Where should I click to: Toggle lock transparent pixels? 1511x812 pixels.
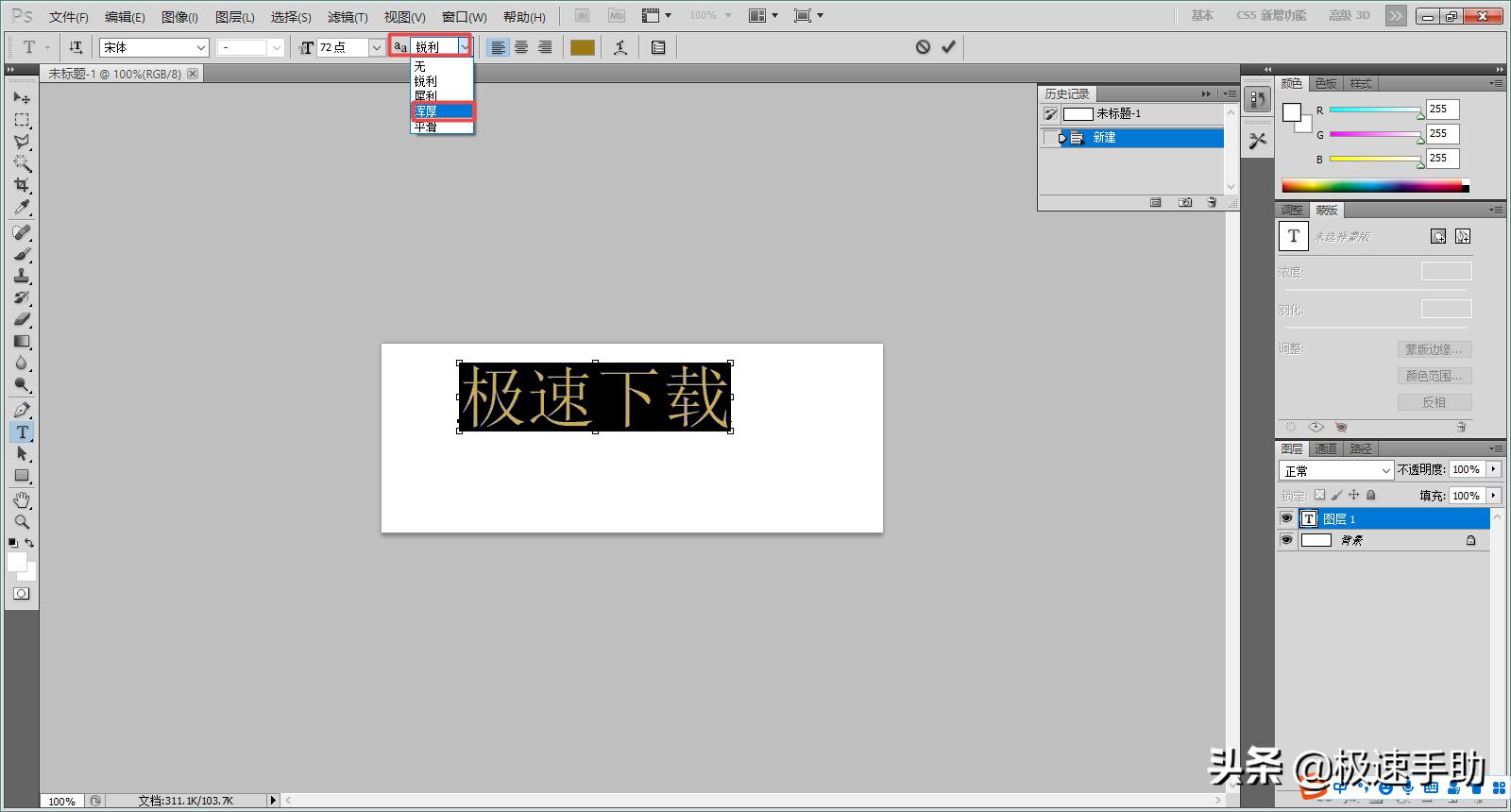coord(1320,495)
